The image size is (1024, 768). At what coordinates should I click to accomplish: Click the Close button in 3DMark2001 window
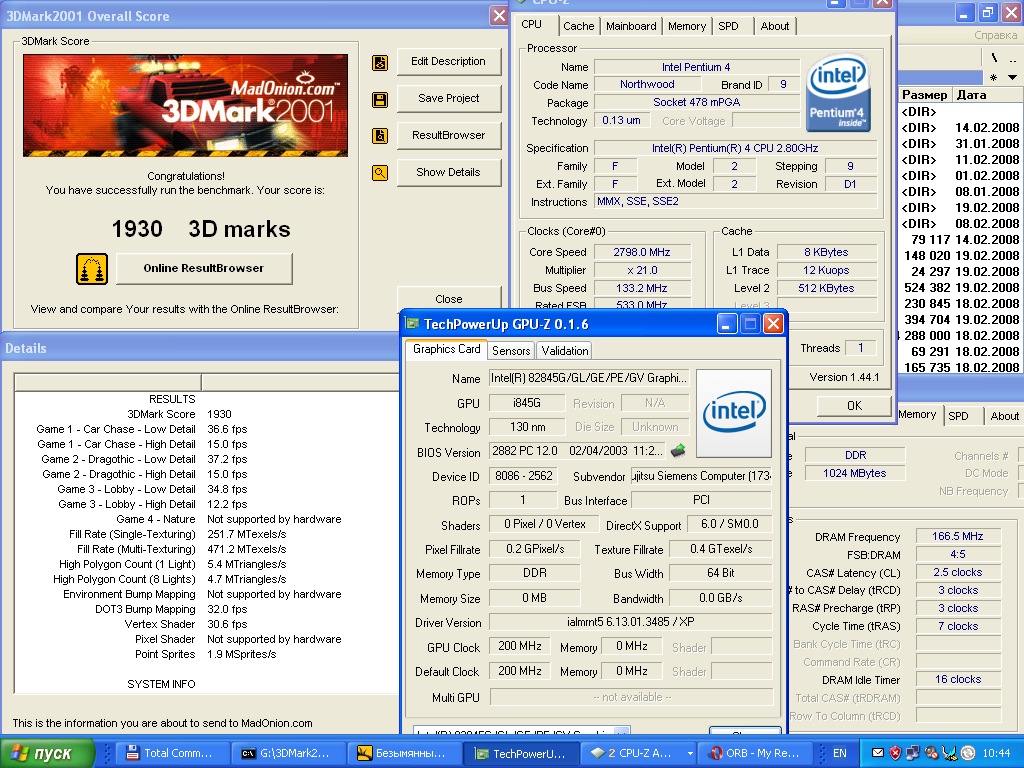[449, 299]
